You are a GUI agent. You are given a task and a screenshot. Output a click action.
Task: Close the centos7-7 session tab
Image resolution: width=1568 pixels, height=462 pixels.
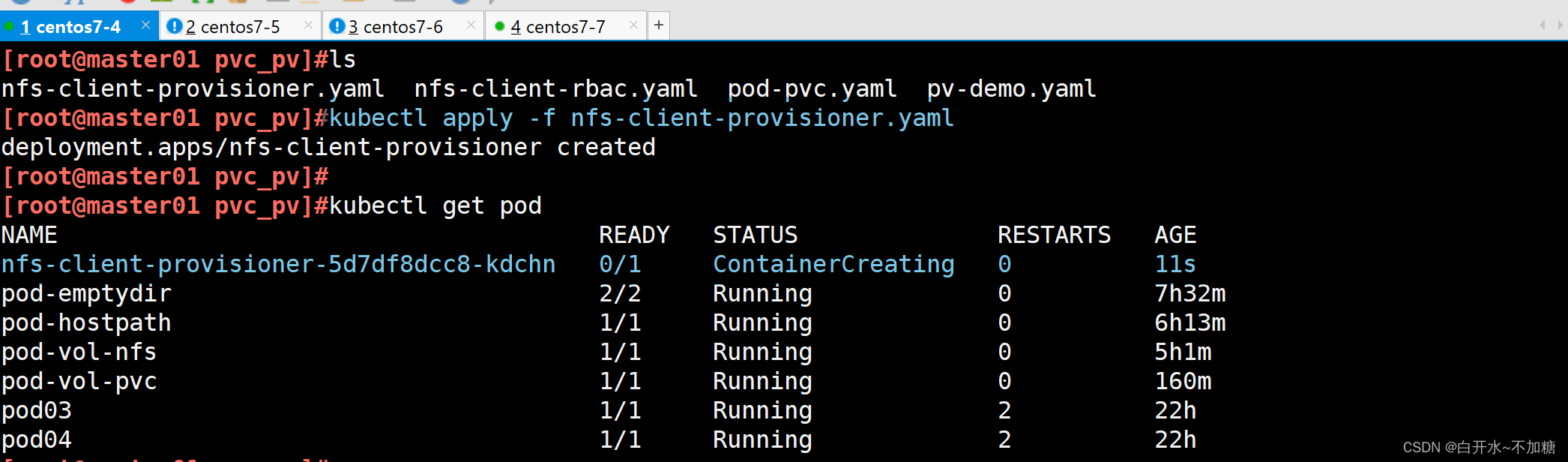coord(633,25)
